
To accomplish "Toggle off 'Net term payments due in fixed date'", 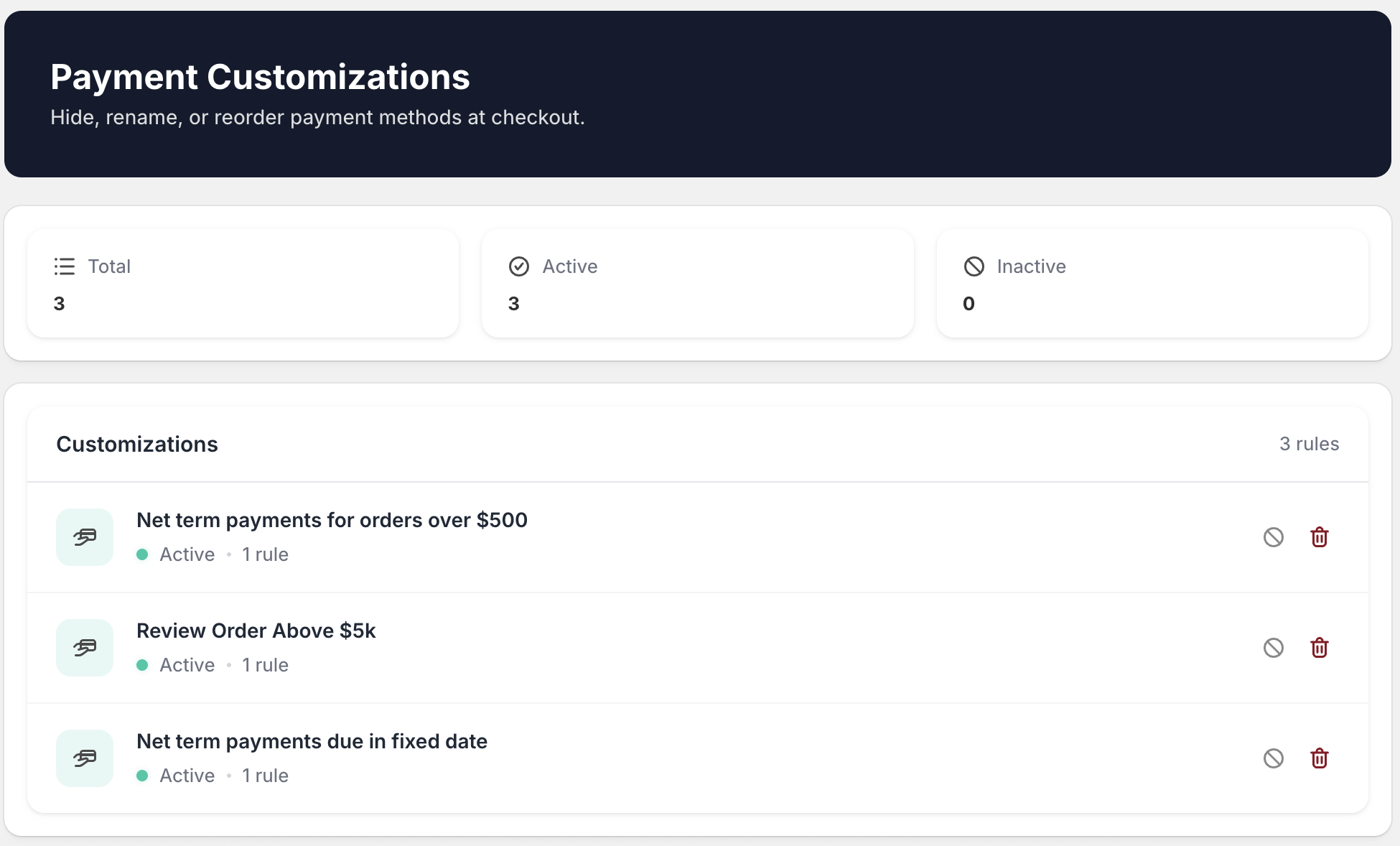I will 1274,758.
